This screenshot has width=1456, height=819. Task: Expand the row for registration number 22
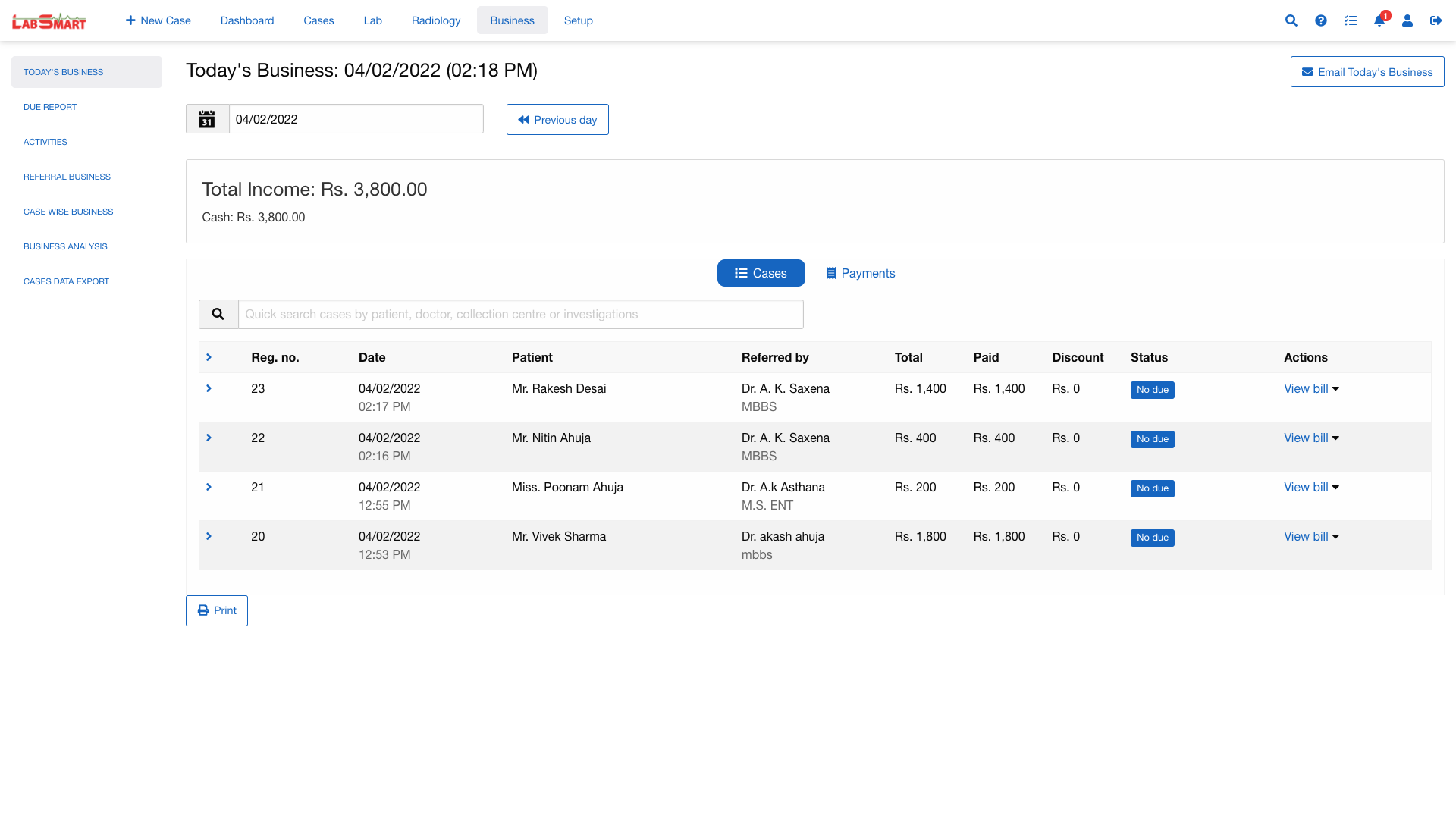[x=209, y=438]
